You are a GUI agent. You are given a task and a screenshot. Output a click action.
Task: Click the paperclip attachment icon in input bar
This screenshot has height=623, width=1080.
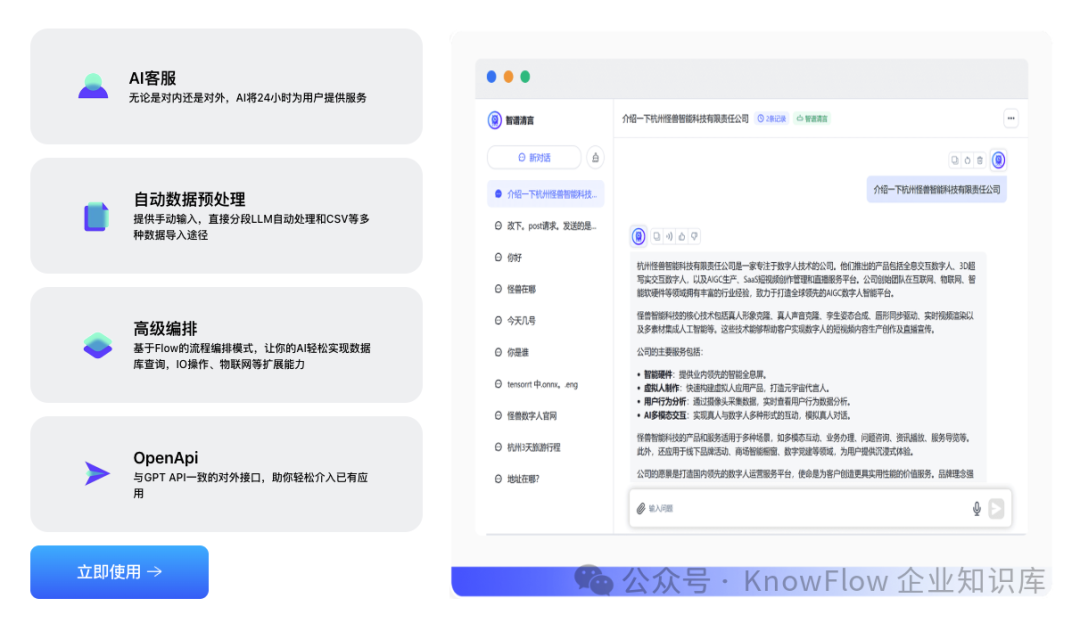tap(640, 507)
